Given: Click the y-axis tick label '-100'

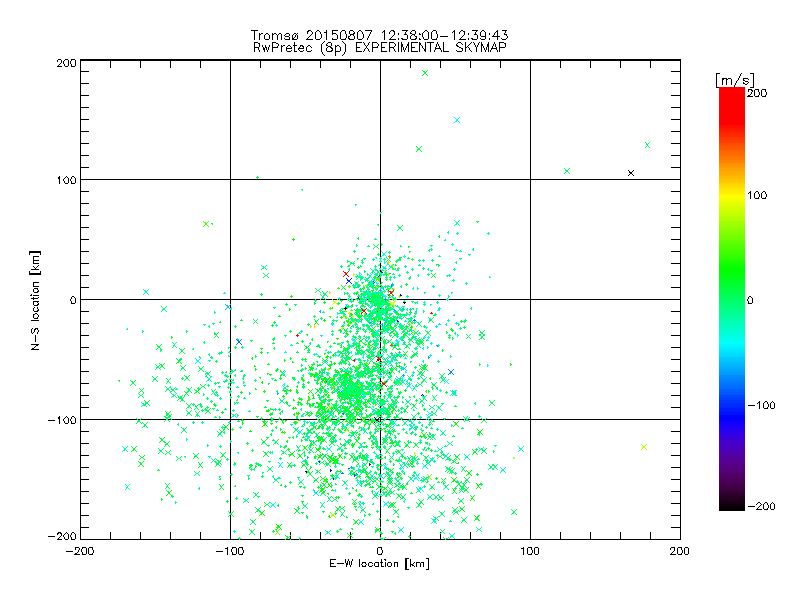Looking at the screenshot, I should (62, 420).
